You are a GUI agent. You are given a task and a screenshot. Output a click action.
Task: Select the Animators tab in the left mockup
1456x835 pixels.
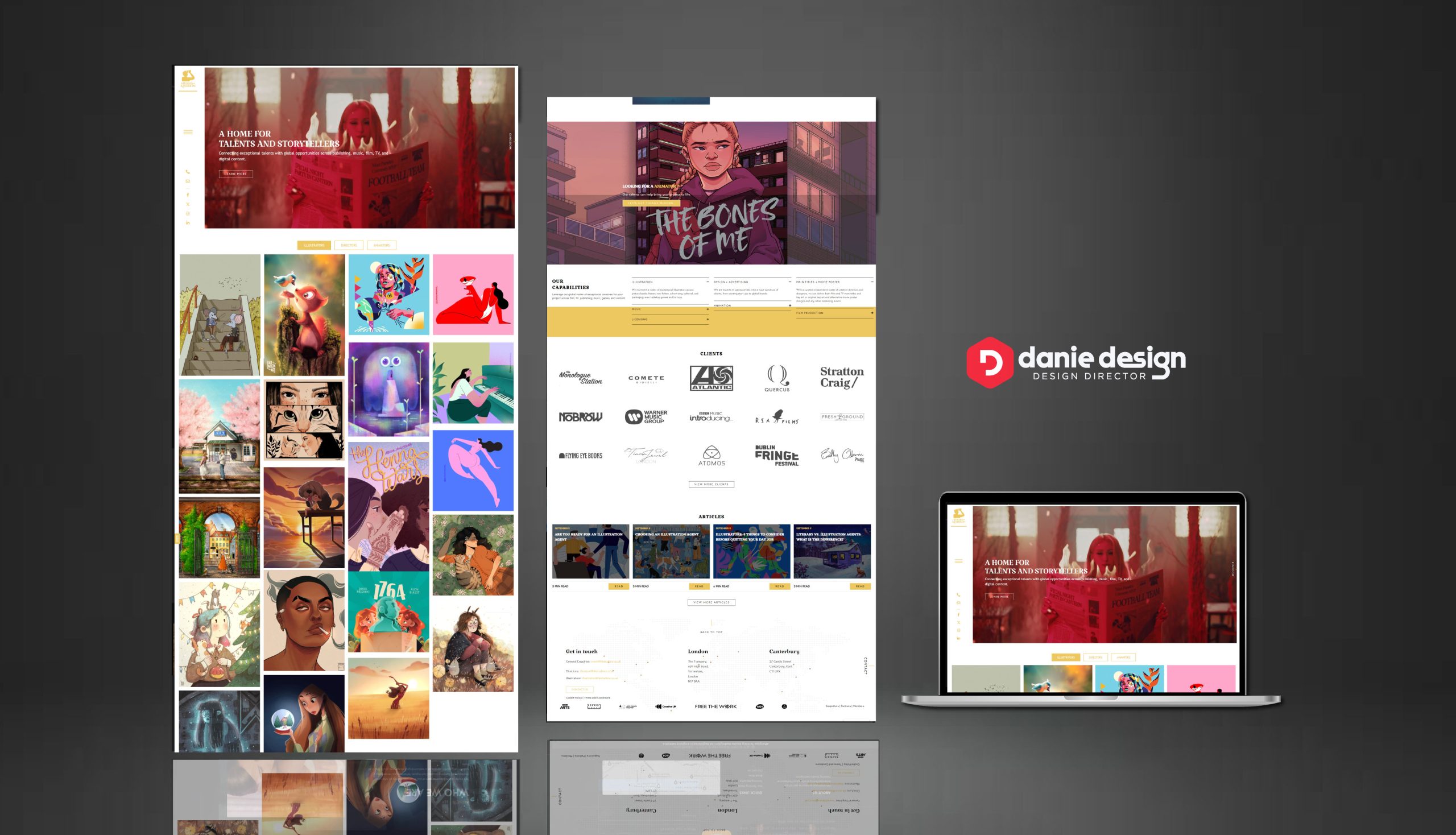coord(382,246)
